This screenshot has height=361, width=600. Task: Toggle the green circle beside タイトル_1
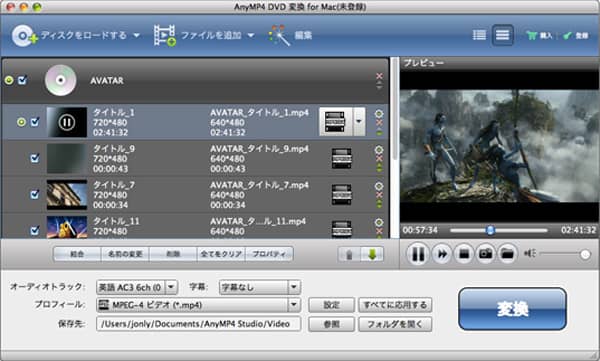click(x=21, y=122)
